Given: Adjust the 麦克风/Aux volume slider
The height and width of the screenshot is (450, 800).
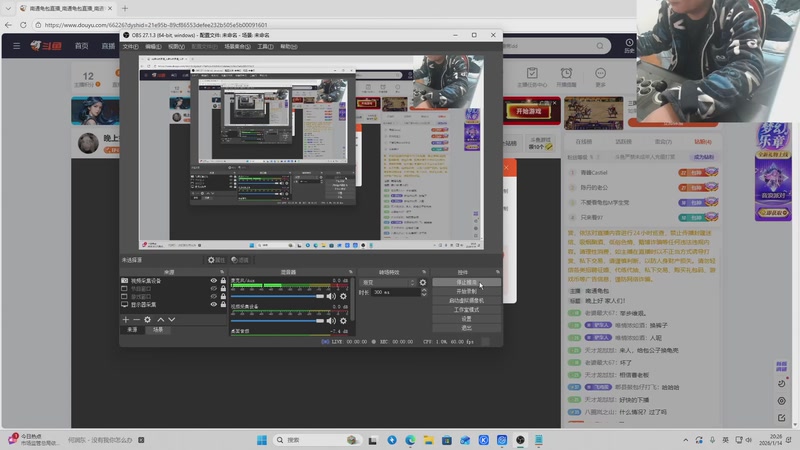Looking at the screenshot, I should [x=277, y=296].
